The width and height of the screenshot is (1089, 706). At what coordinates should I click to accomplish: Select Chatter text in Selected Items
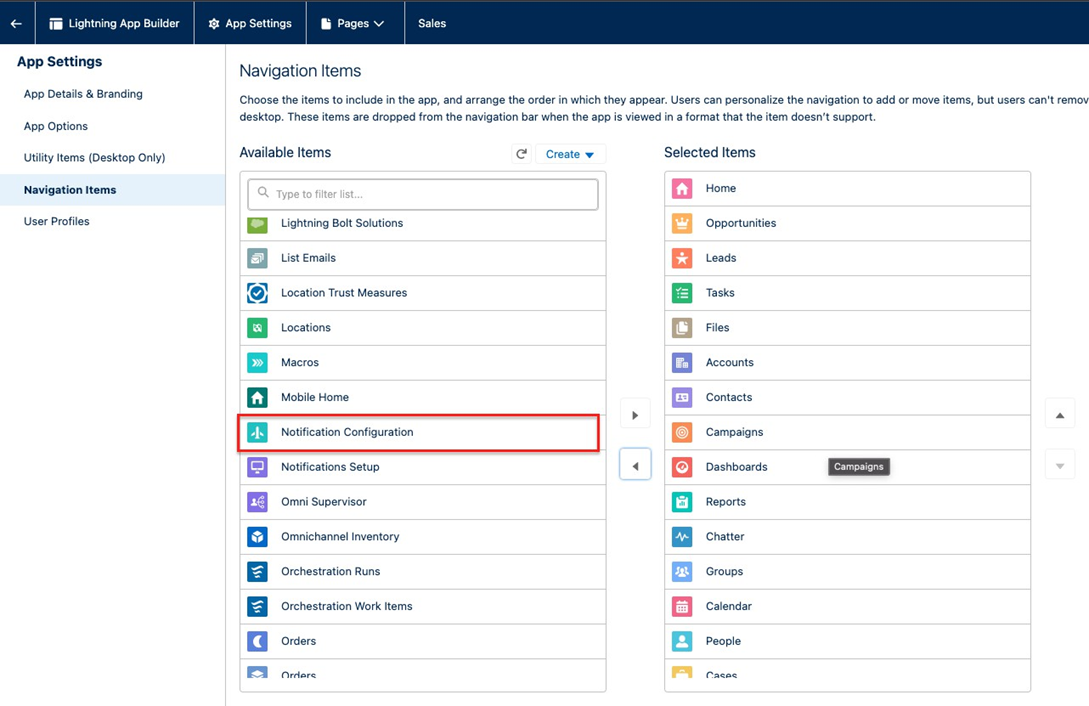click(x=724, y=537)
